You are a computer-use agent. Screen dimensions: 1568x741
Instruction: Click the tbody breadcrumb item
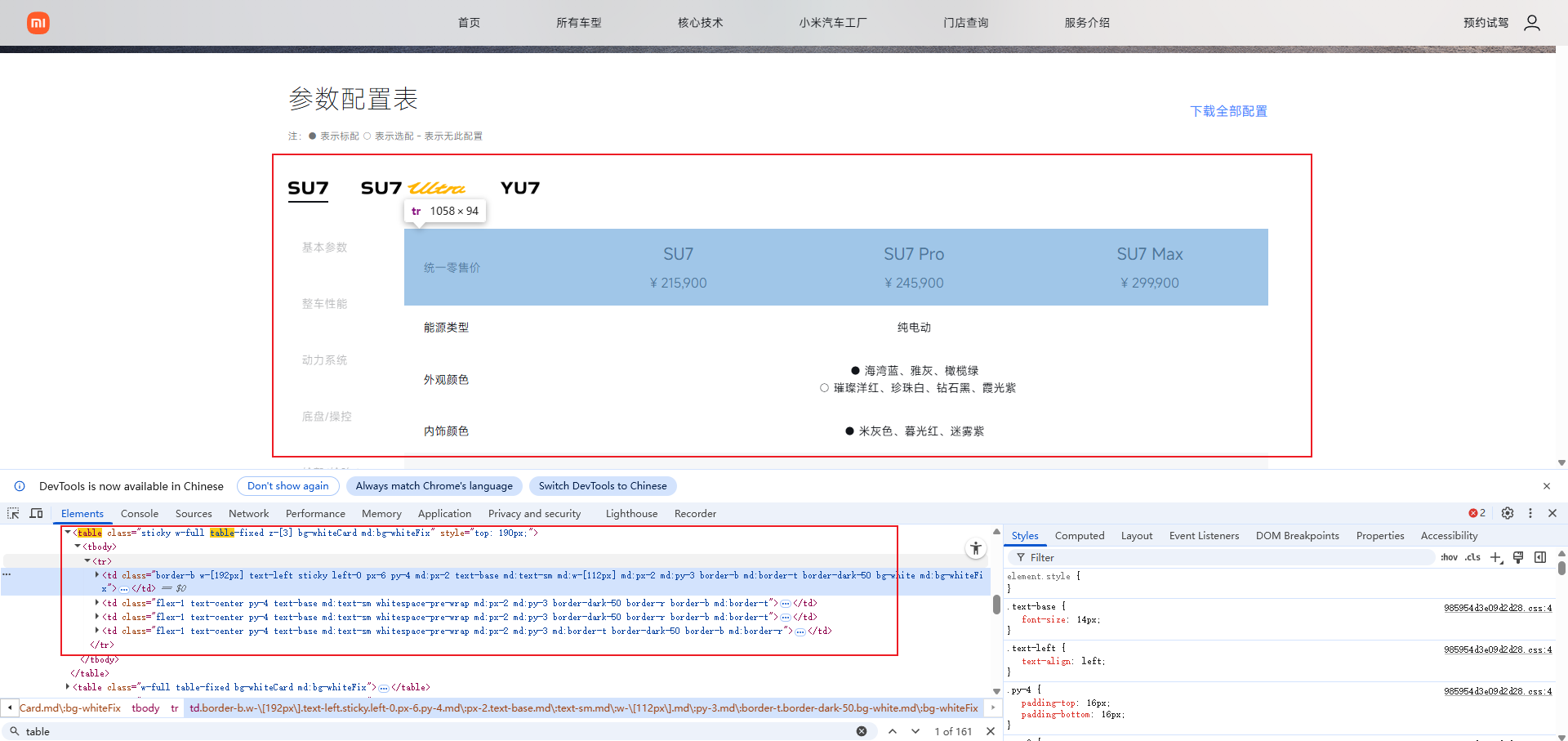145,708
